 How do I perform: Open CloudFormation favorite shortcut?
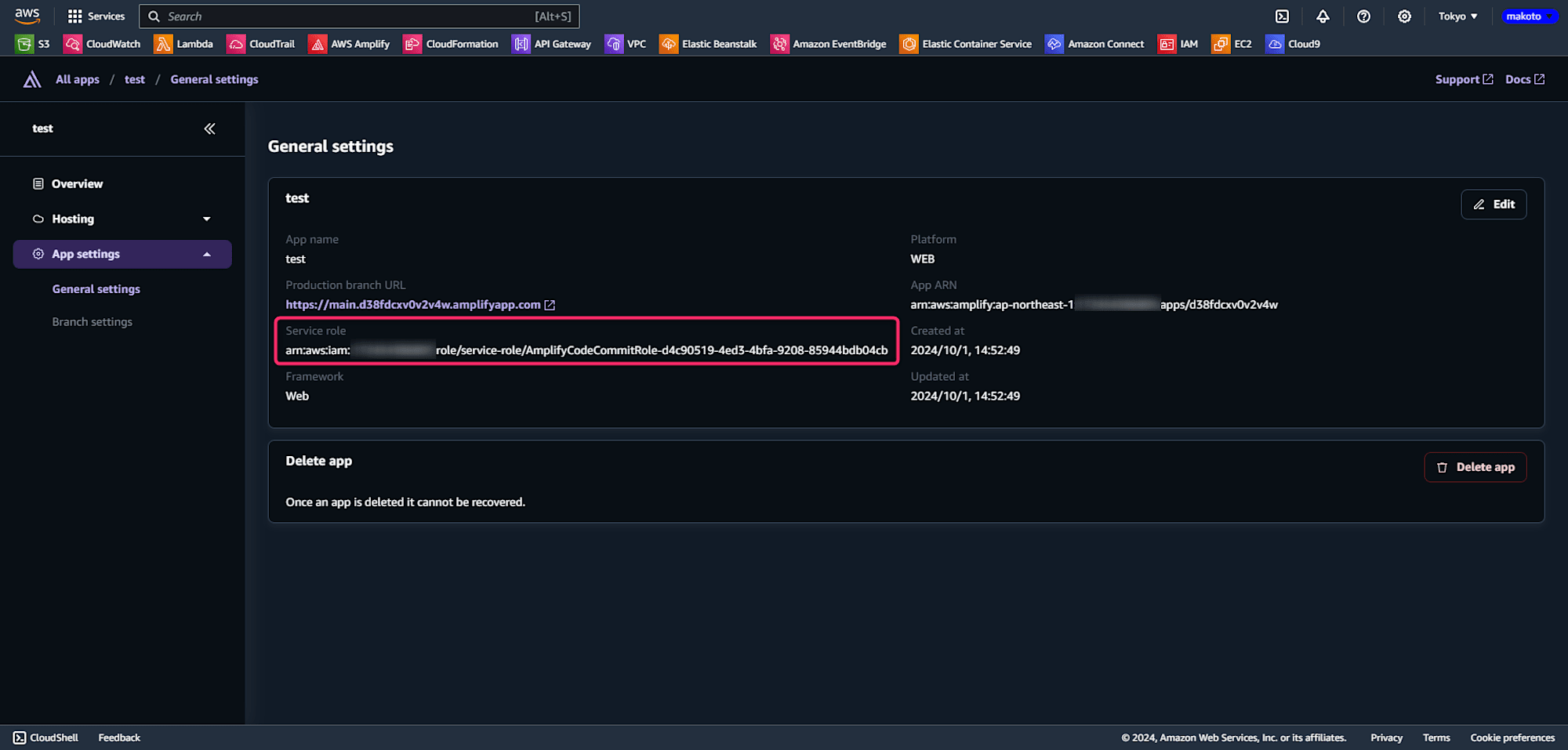point(452,44)
